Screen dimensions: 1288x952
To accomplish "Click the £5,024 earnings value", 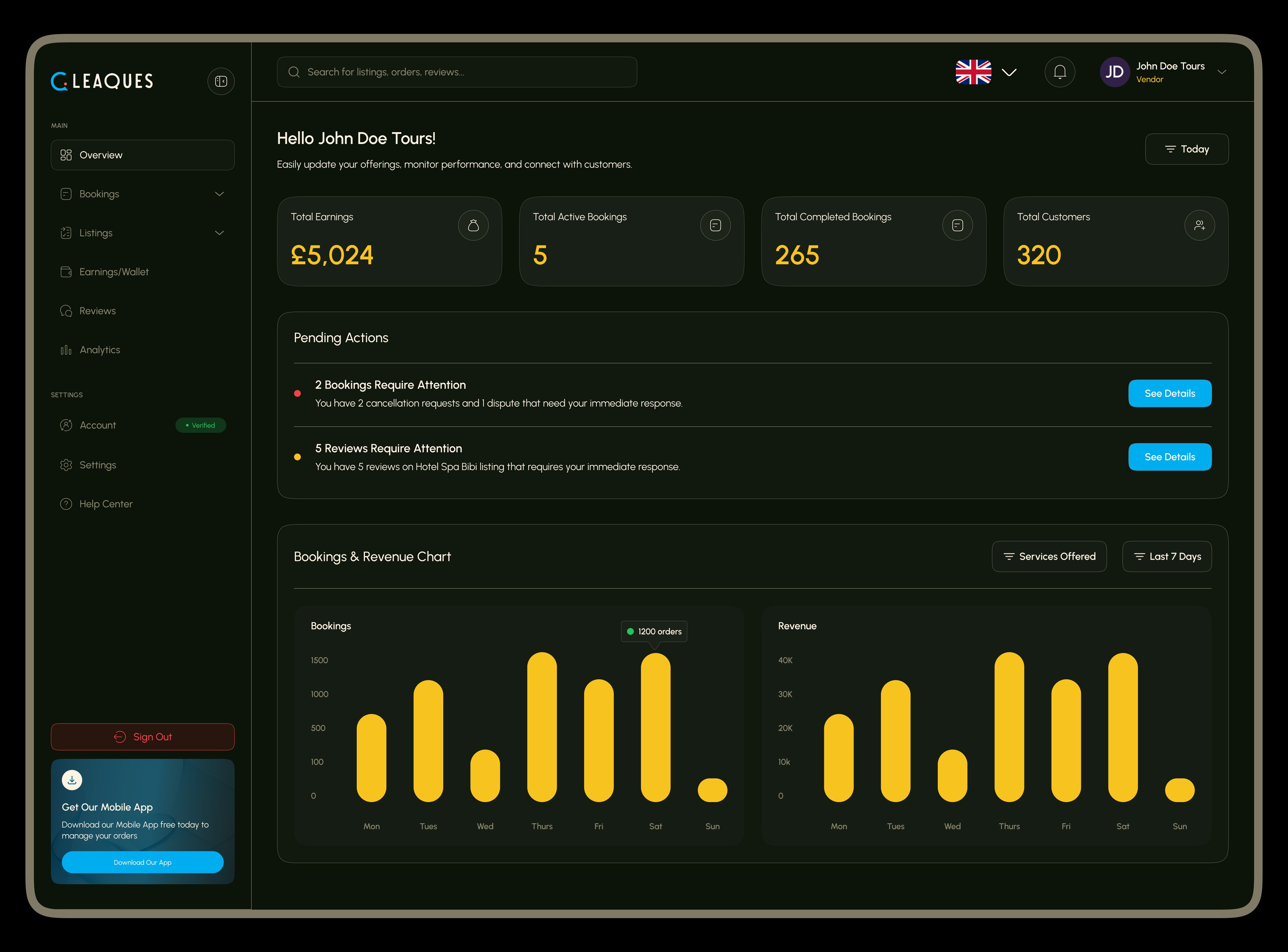I will [332, 255].
